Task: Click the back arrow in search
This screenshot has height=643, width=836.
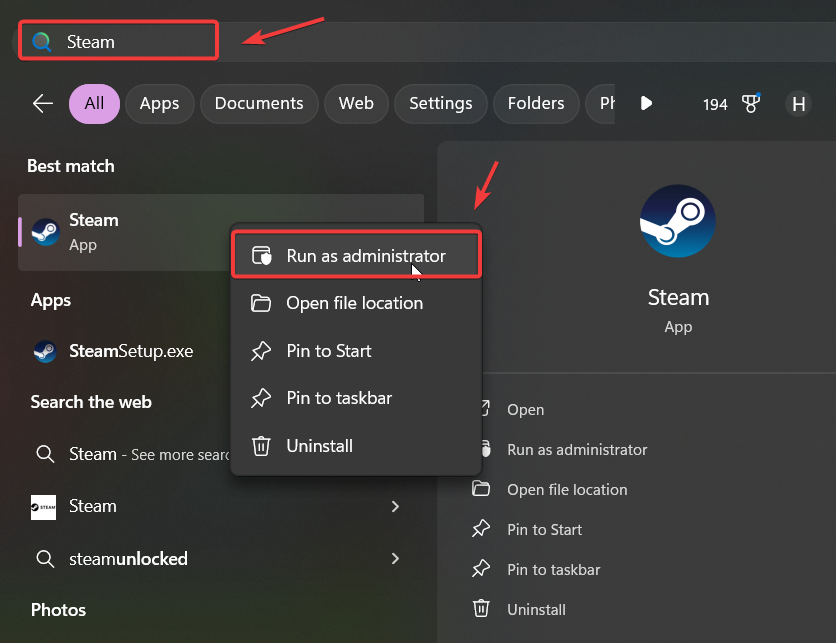Action: click(42, 103)
